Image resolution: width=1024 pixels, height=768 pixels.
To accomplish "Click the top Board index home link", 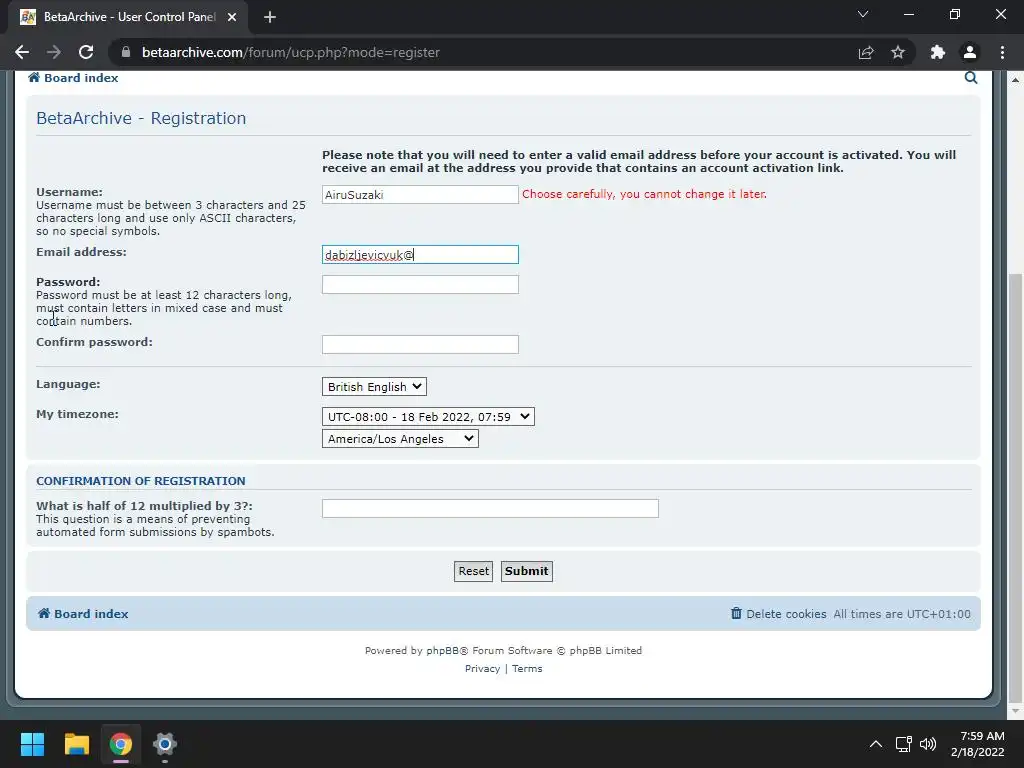I will click(x=73, y=78).
